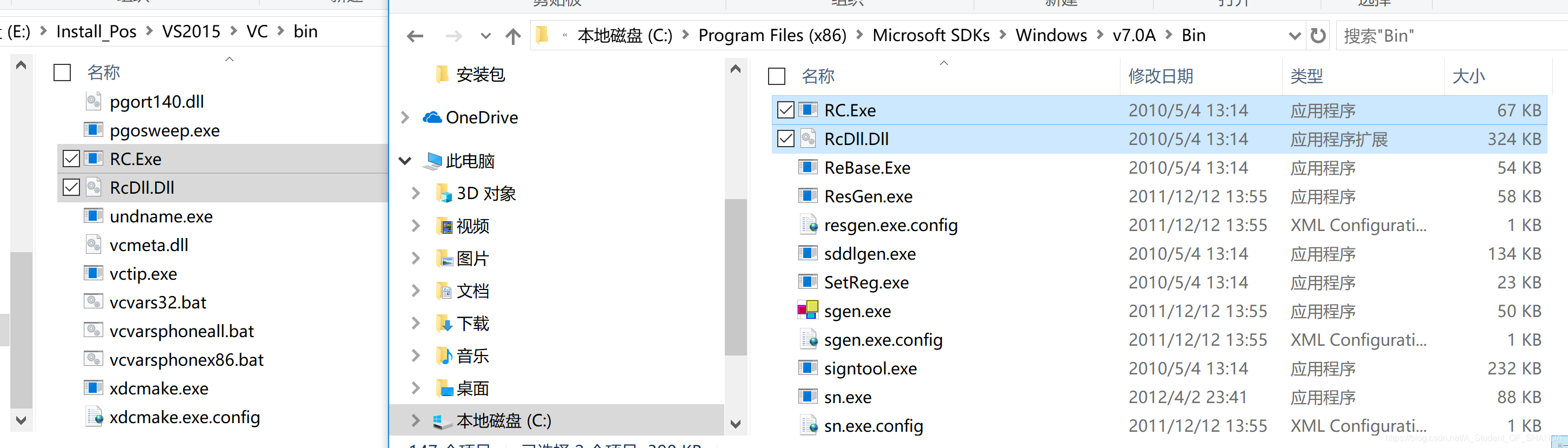Click the navigation tree's scrollbar thumb
The image size is (1568, 448).
735,276
